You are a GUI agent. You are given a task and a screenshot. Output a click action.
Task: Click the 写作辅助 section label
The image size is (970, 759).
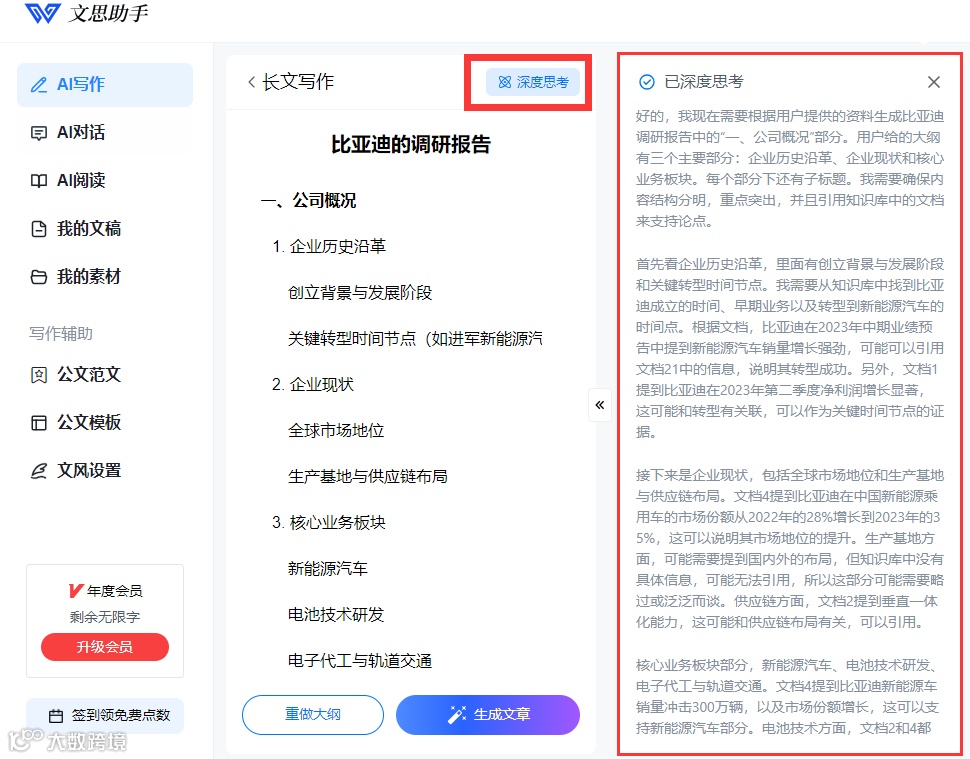click(x=61, y=333)
